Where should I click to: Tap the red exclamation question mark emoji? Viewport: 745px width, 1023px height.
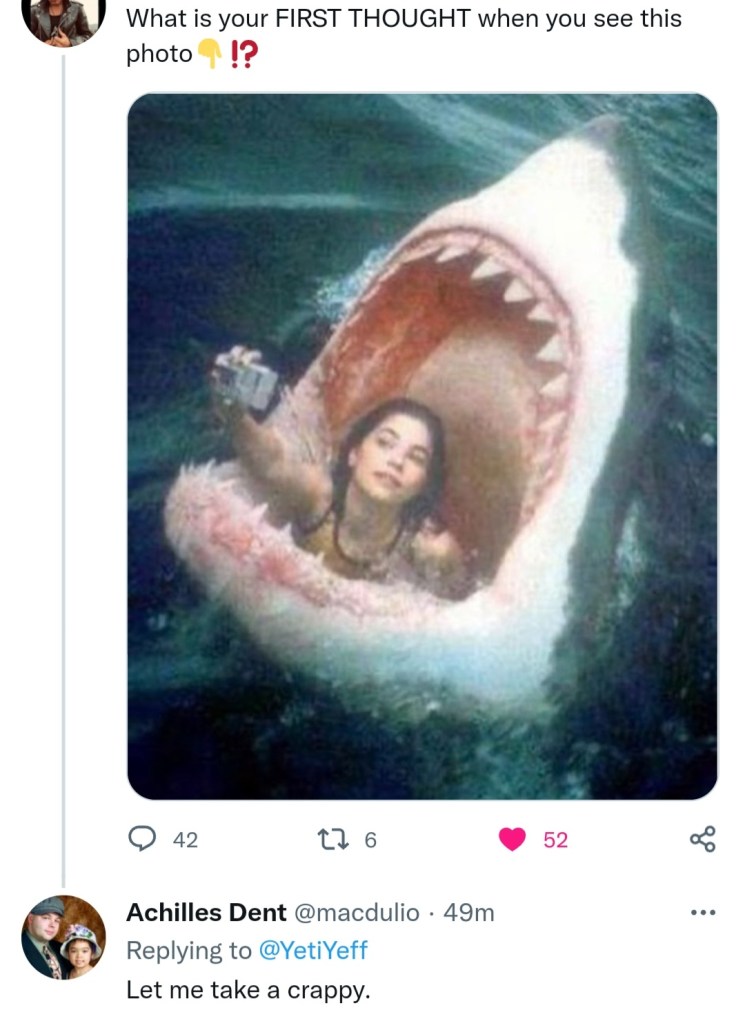point(242,54)
